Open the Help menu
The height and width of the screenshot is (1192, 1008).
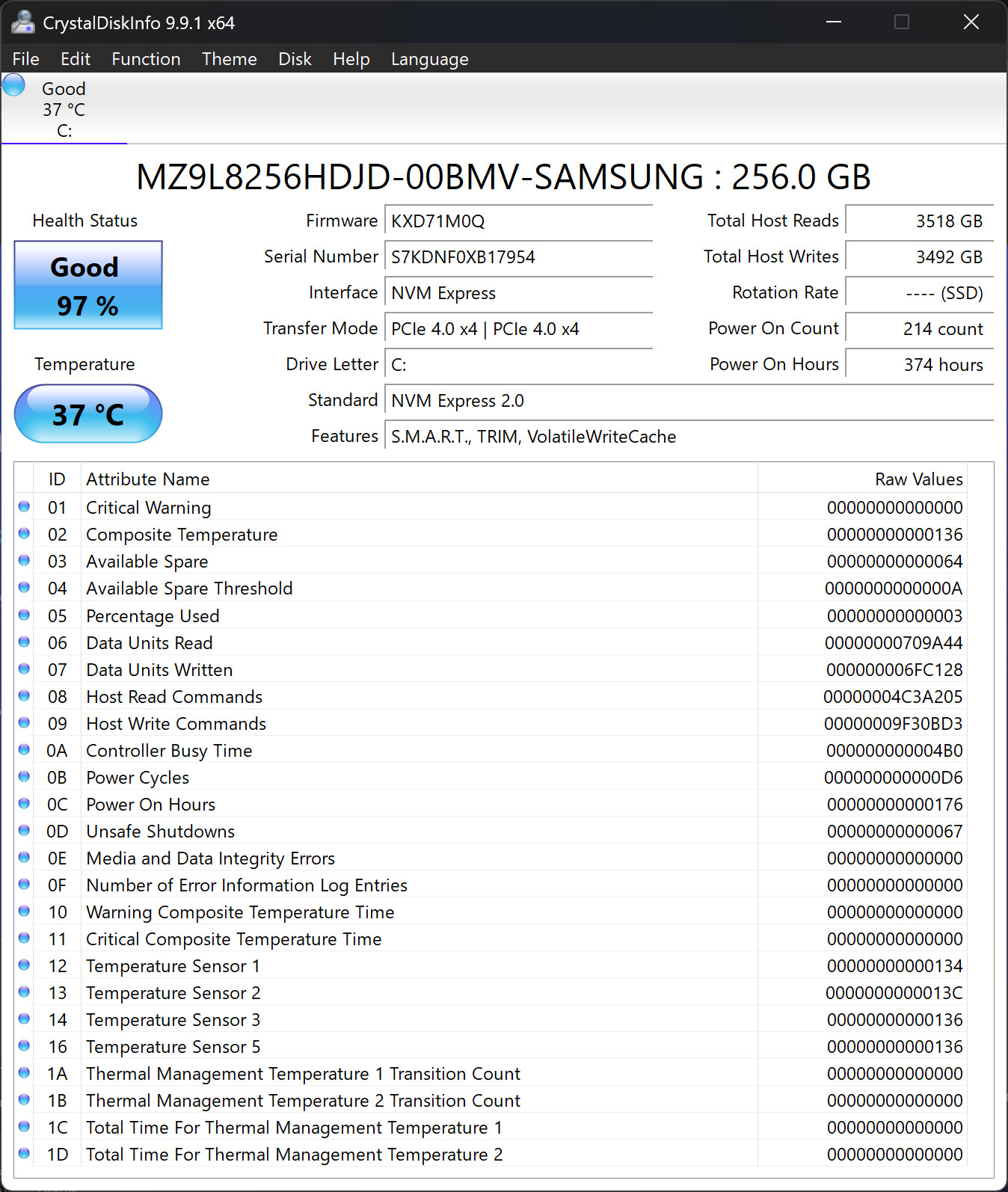[351, 59]
